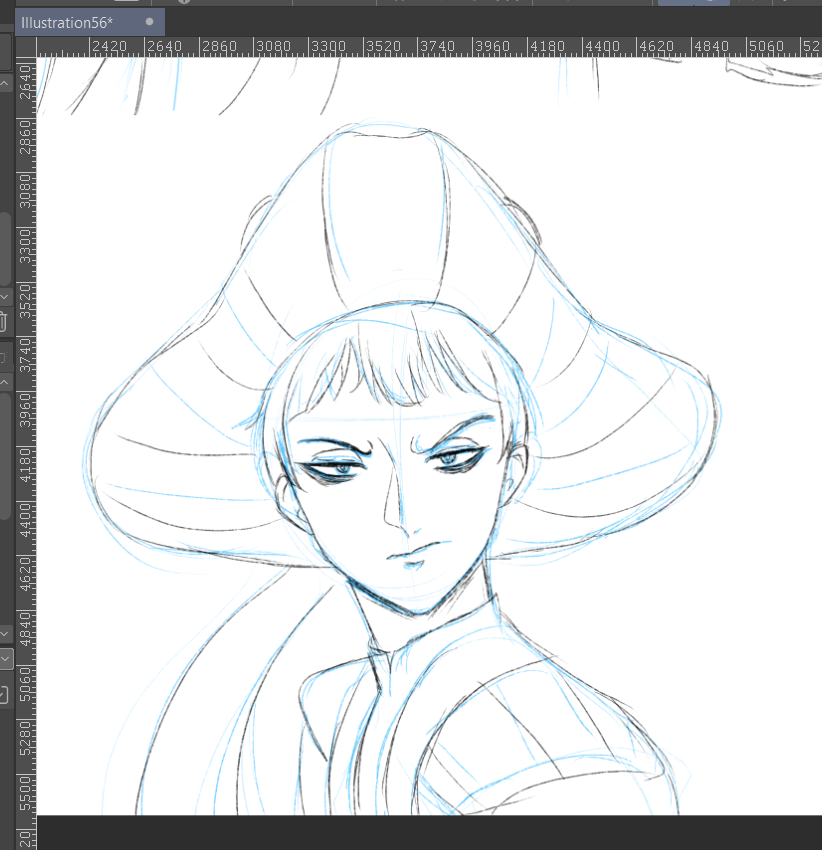Image resolution: width=822 pixels, height=850 pixels.
Task: Click the trash delete icon in the left panel
Action: pyautogui.click(x=3, y=321)
